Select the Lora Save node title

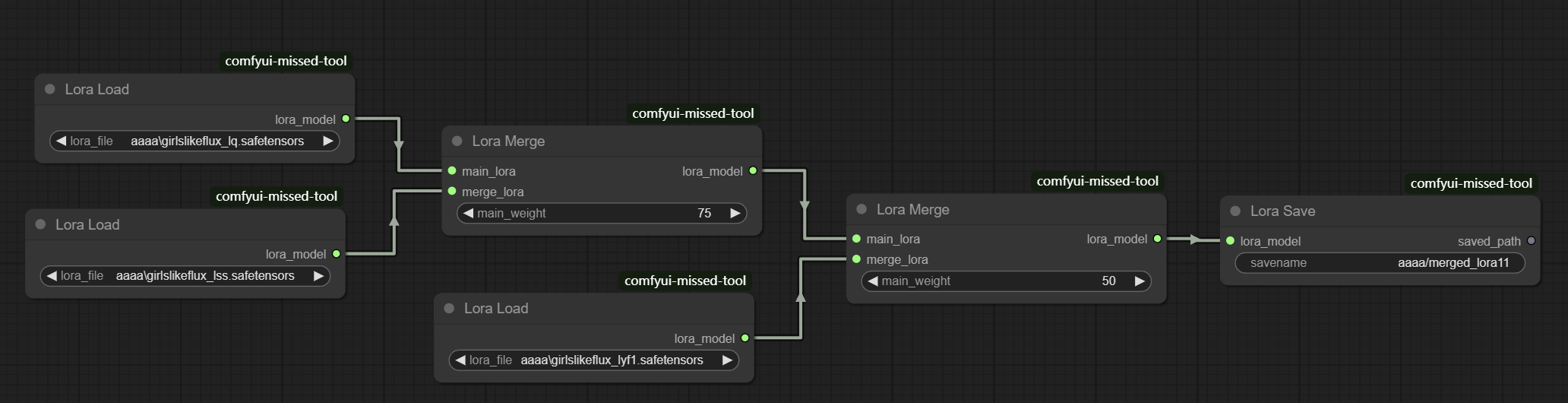pyautogui.click(x=1283, y=211)
